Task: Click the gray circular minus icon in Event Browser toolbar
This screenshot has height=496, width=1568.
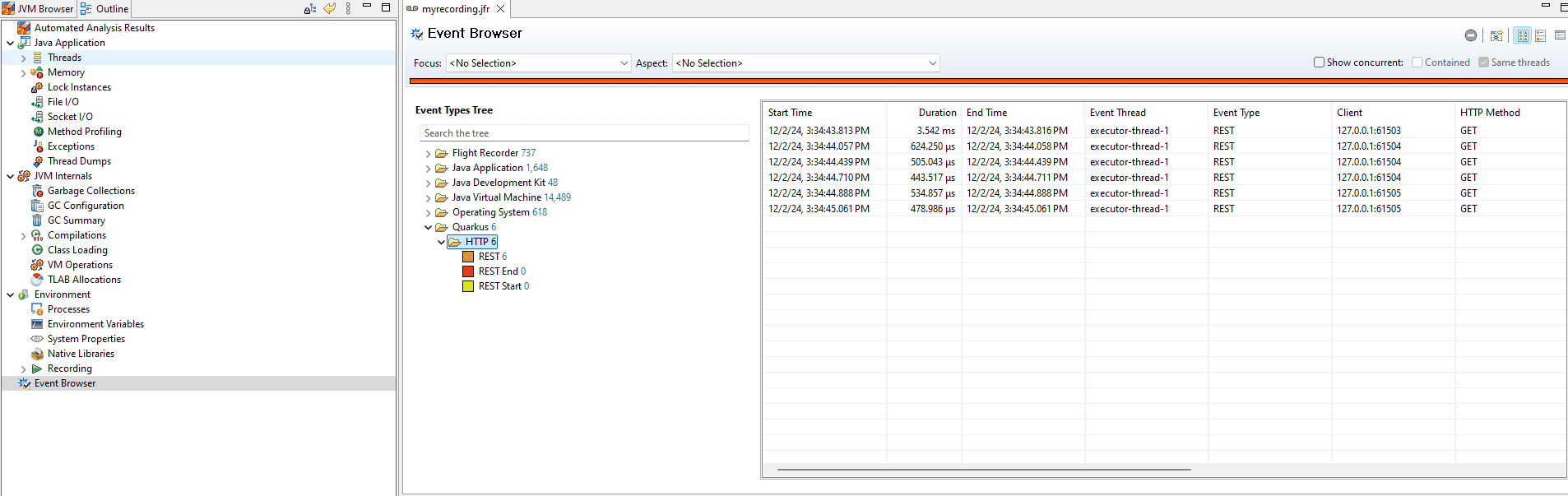Action: click(x=1471, y=35)
